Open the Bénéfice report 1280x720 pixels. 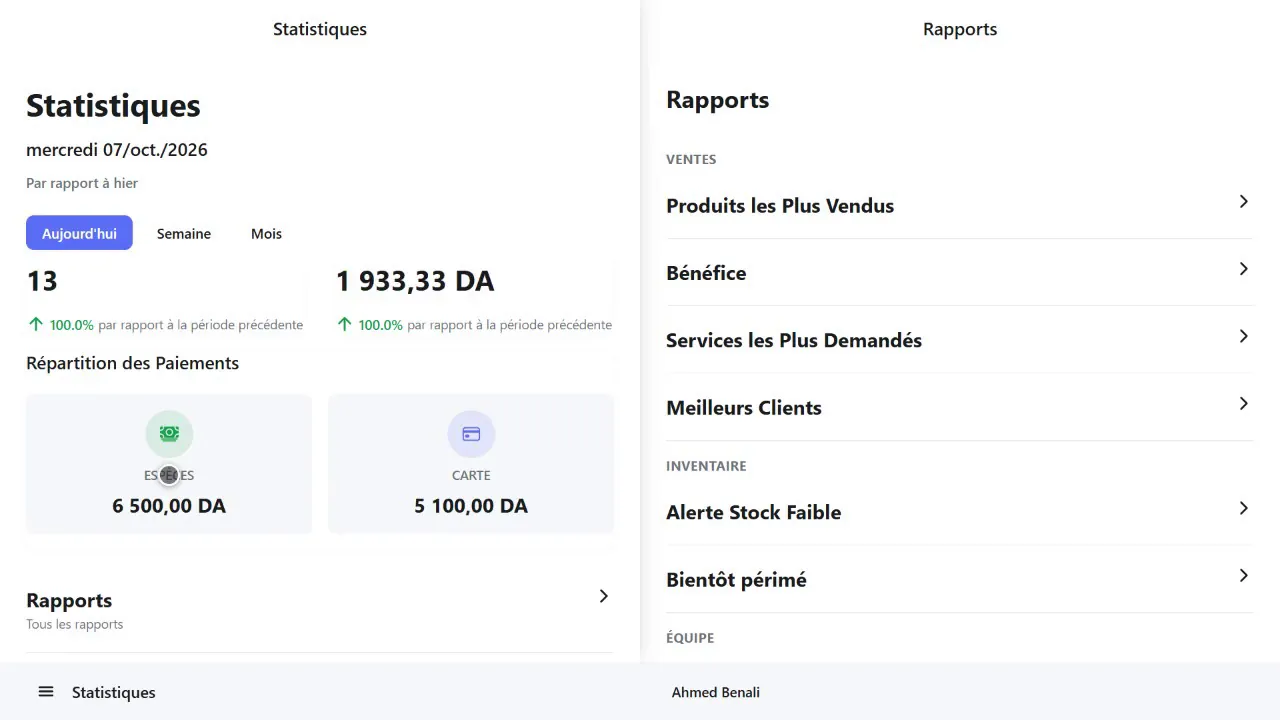point(959,272)
